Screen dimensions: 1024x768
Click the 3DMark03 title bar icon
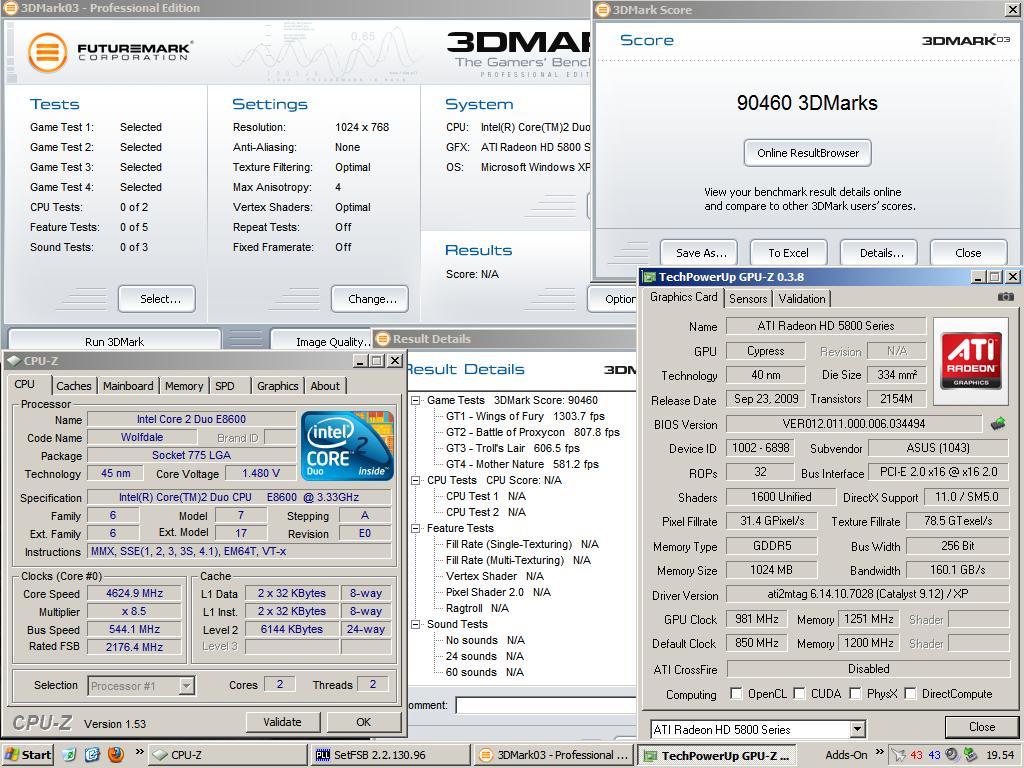pos(10,8)
